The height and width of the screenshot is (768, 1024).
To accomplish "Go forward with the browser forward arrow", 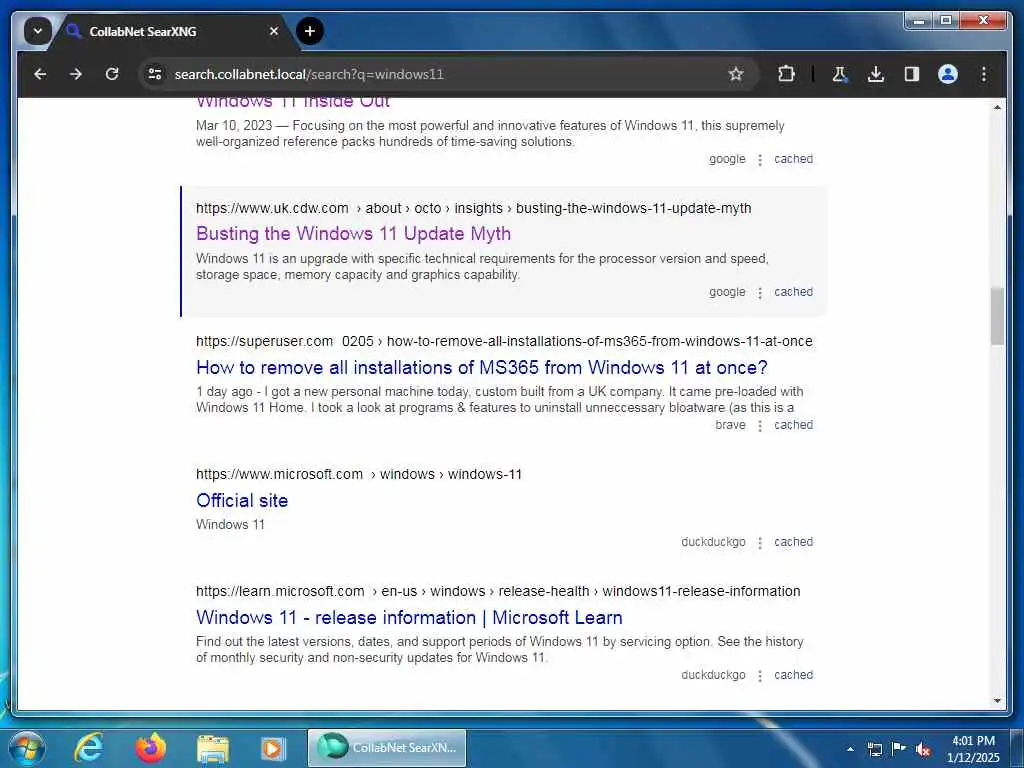I will pos(76,74).
